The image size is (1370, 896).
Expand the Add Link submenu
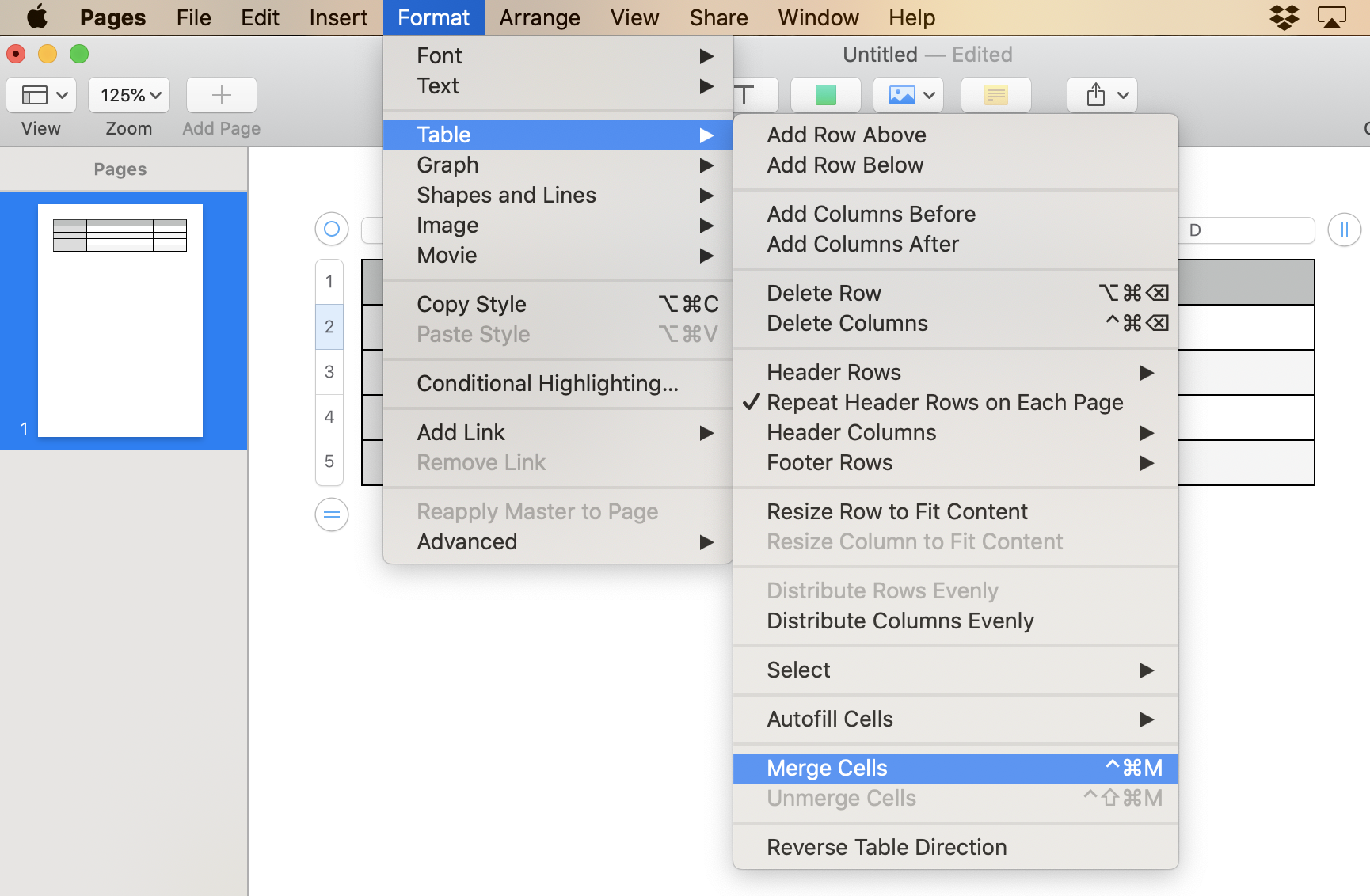click(558, 432)
